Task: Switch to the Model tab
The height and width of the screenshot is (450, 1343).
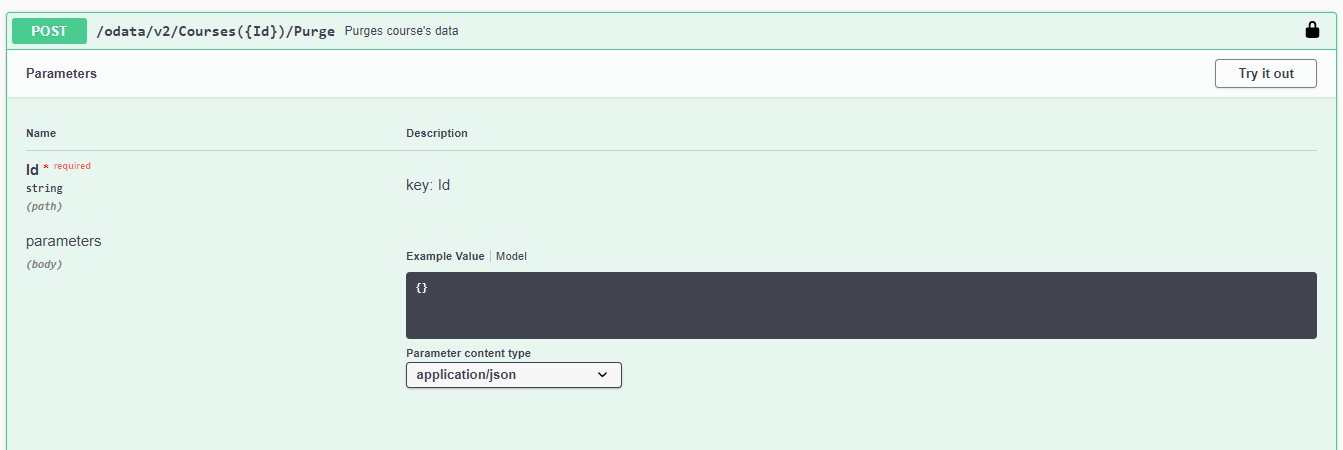Action: pyautogui.click(x=511, y=256)
